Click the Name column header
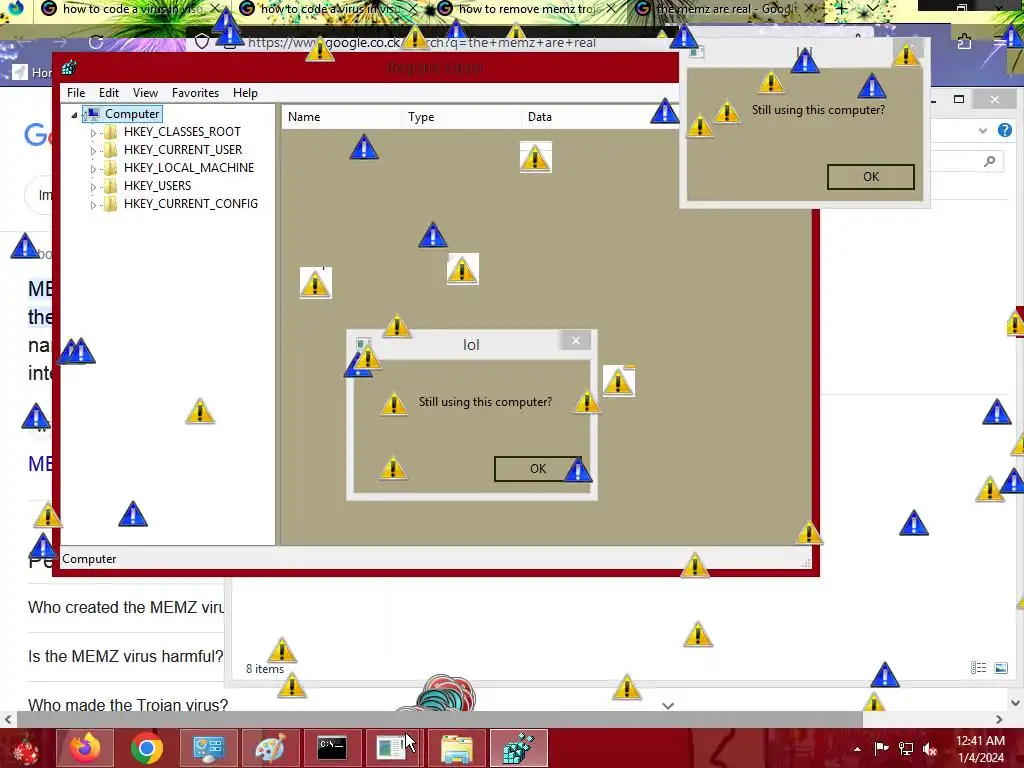 click(342, 117)
